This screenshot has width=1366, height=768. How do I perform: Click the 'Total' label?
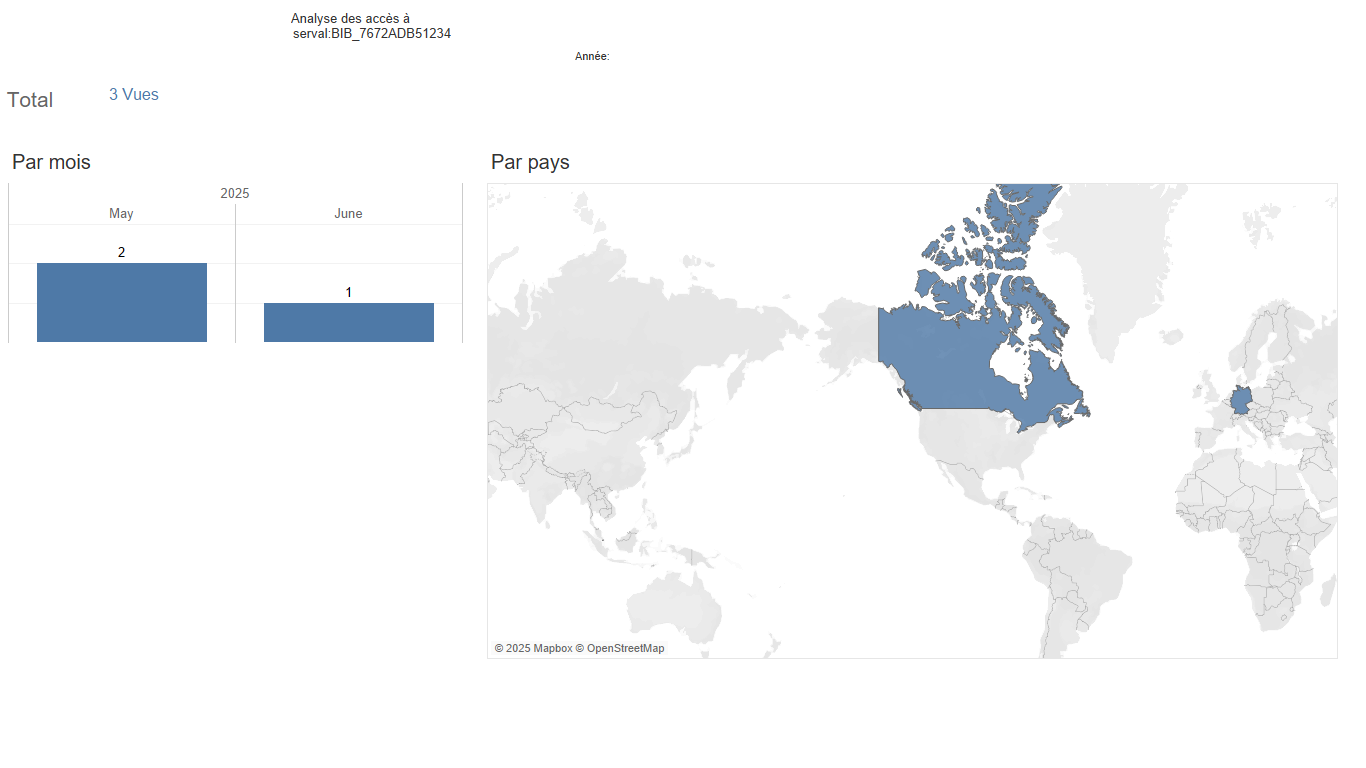pyautogui.click(x=30, y=100)
